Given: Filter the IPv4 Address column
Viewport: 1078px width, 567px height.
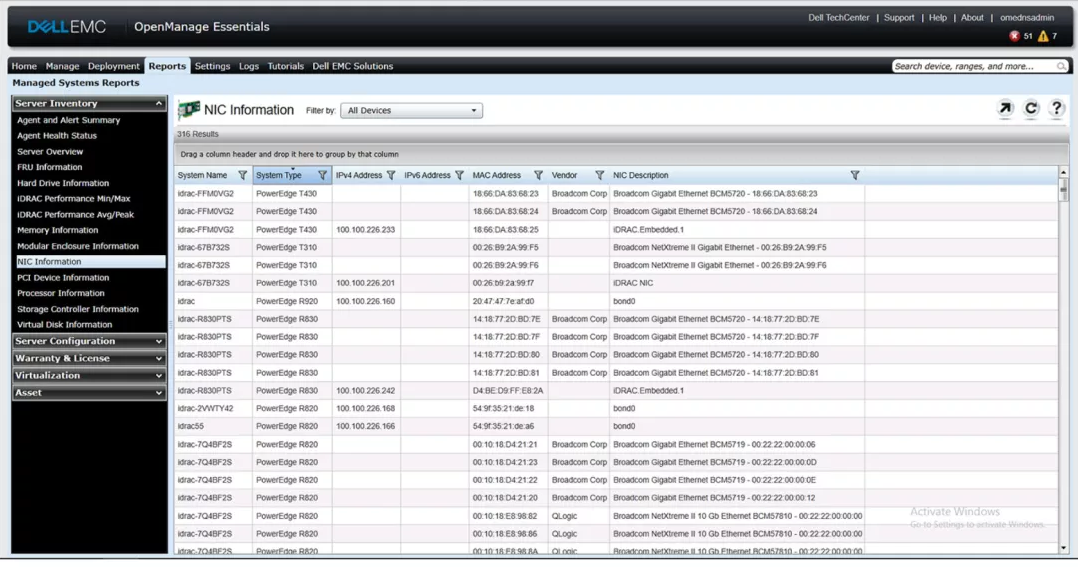Looking at the screenshot, I should click(x=390, y=175).
